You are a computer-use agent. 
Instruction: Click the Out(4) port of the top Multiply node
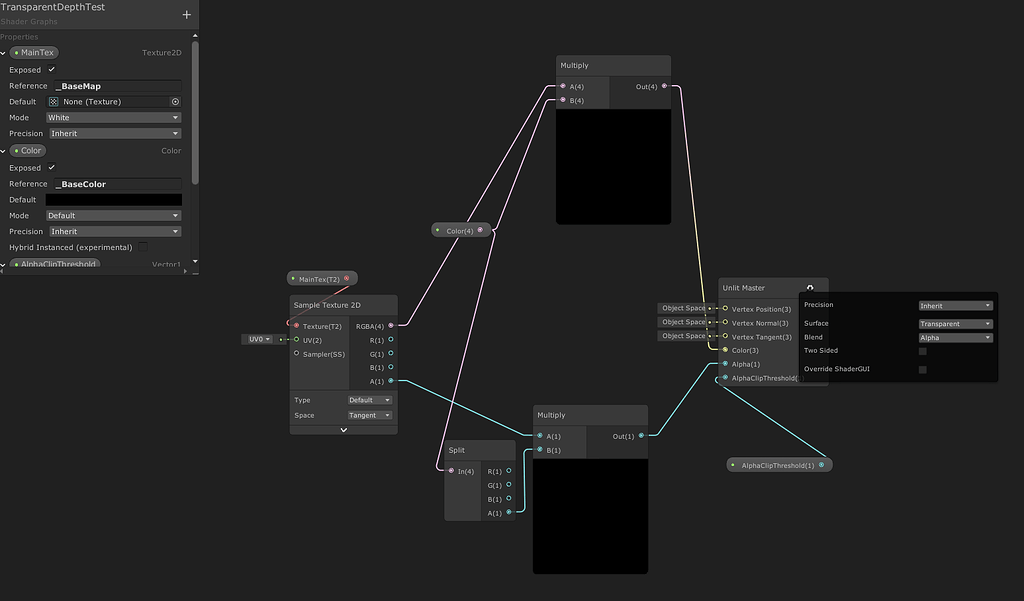pos(665,88)
